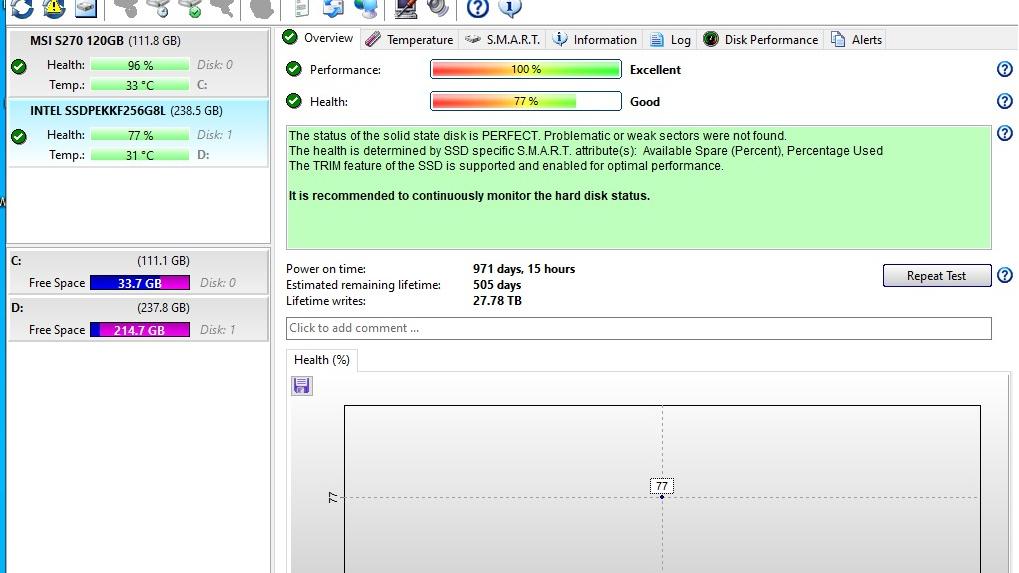Viewport: 1019px width, 573px height.
Task: Click the report document toolbar icon
Action: [301, 8]
